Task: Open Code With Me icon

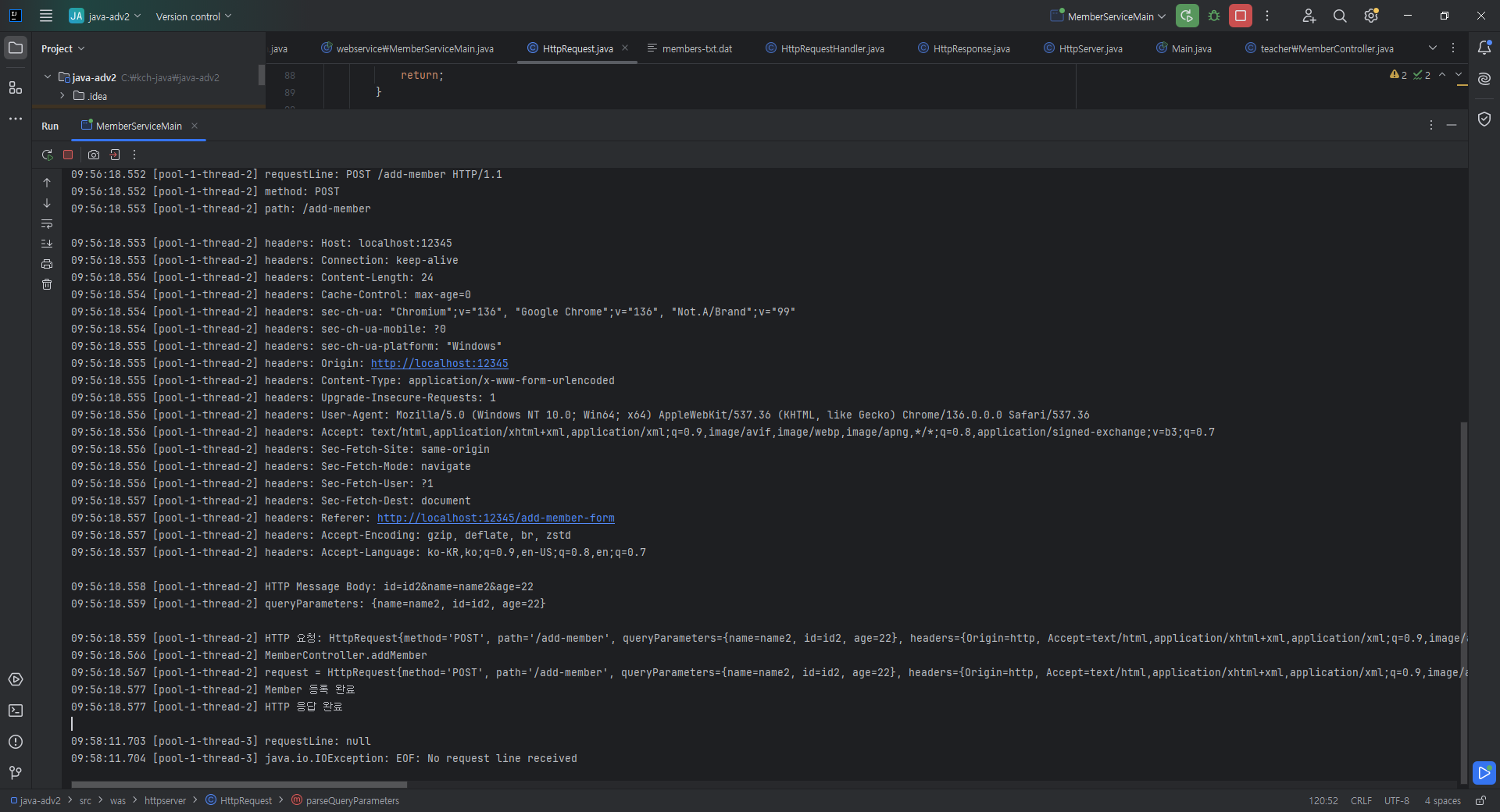Action: [1309, 16]
